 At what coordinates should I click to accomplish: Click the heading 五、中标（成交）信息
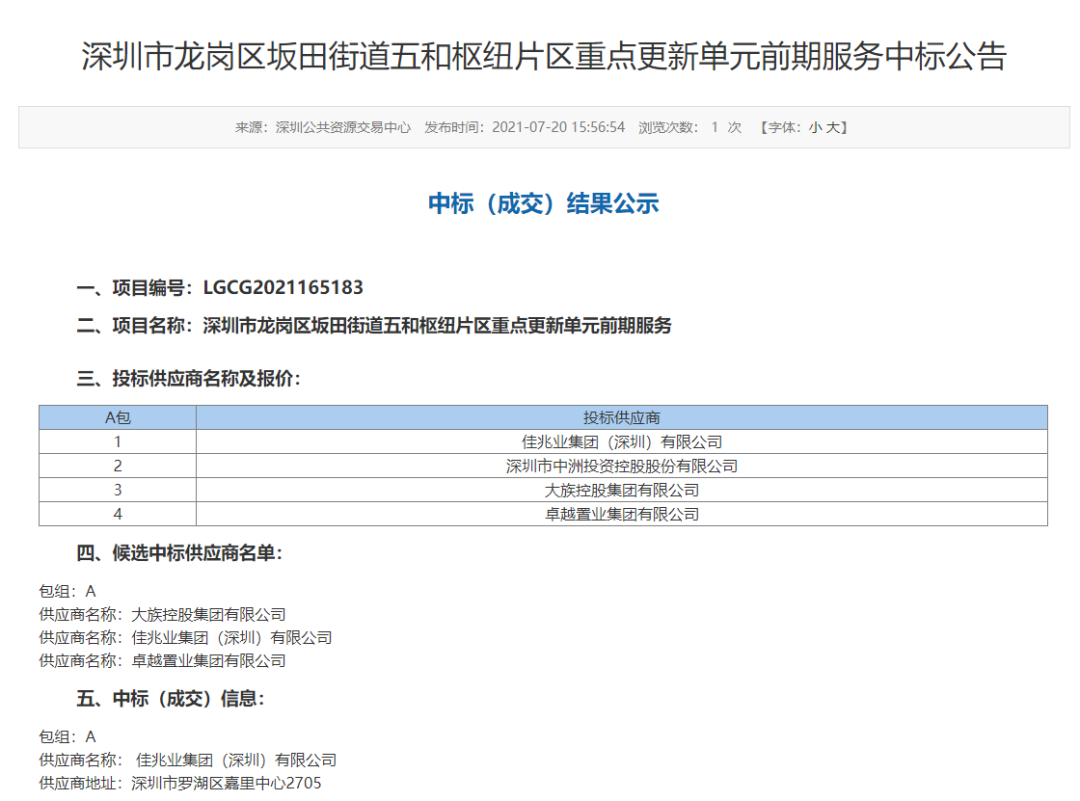170,699
